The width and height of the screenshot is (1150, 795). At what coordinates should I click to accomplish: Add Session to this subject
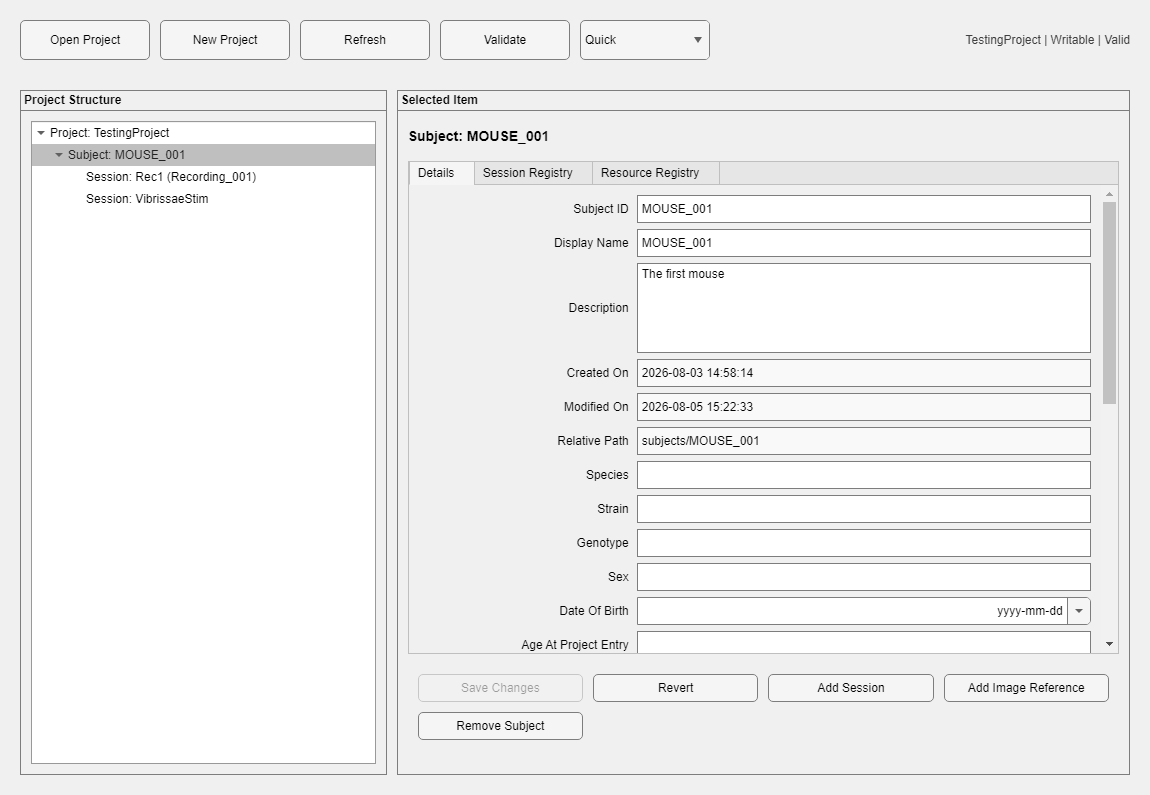pos(851,688)
